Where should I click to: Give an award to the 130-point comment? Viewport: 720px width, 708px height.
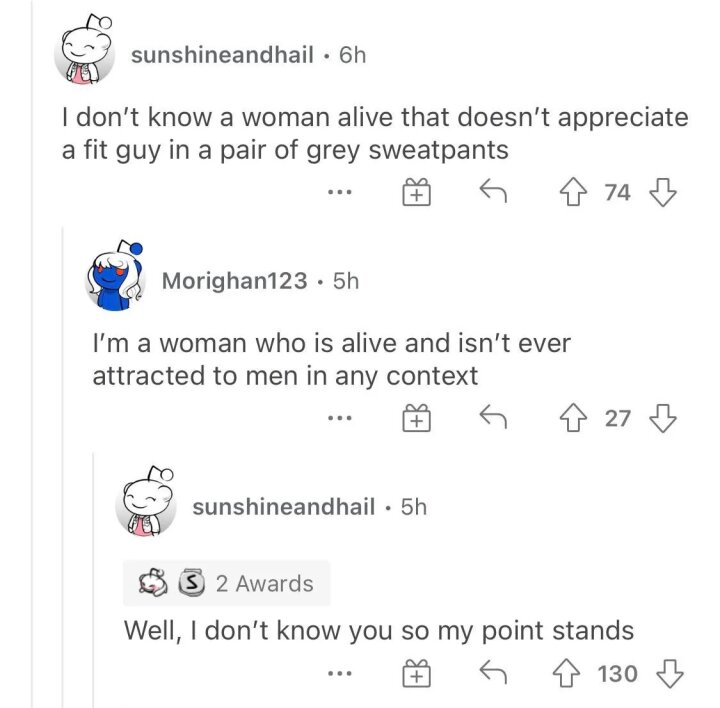tap(416, 673)
